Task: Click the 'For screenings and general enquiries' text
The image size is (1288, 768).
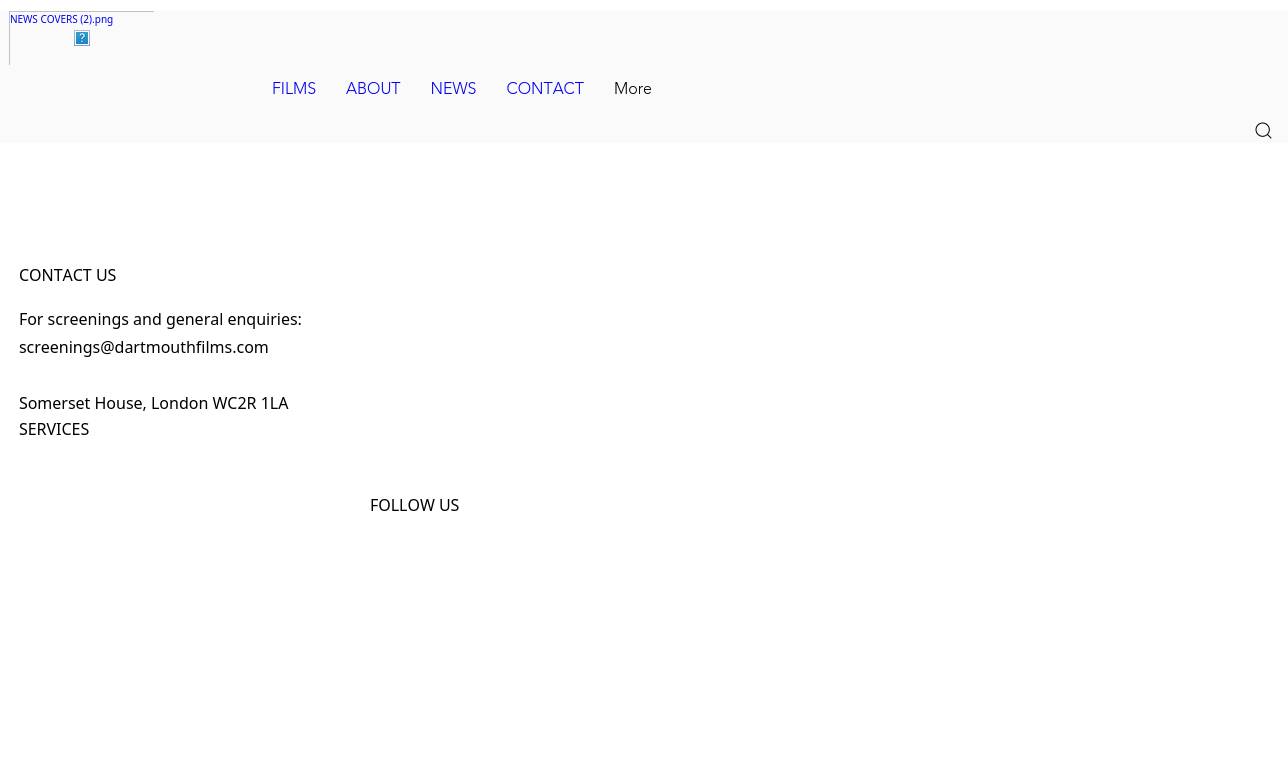Action: pyautogui.click(x=160, y=319)
